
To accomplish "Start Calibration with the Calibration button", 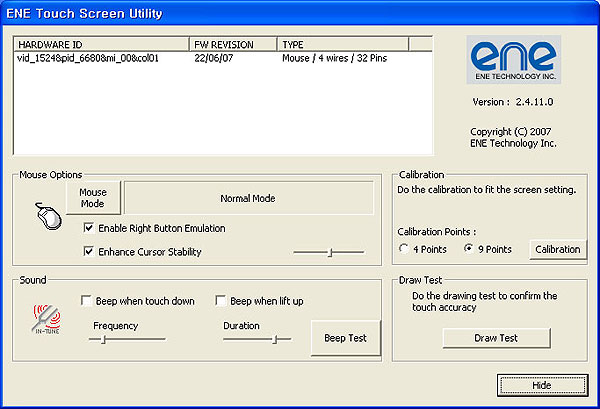I will click(558, 249).
